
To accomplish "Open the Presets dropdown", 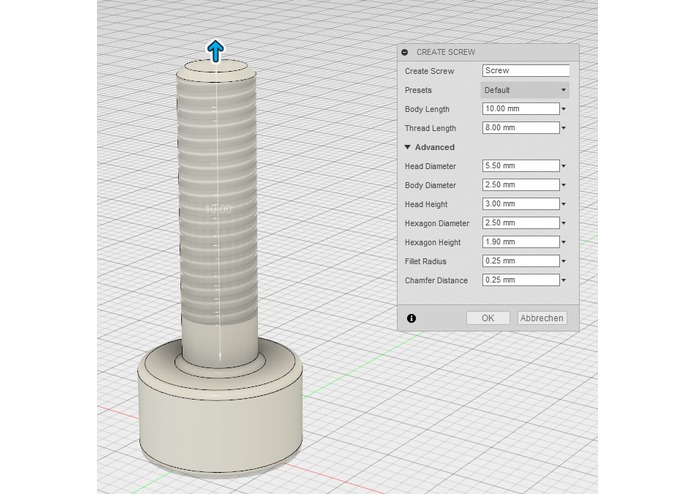I will click(x=525, y=90).
